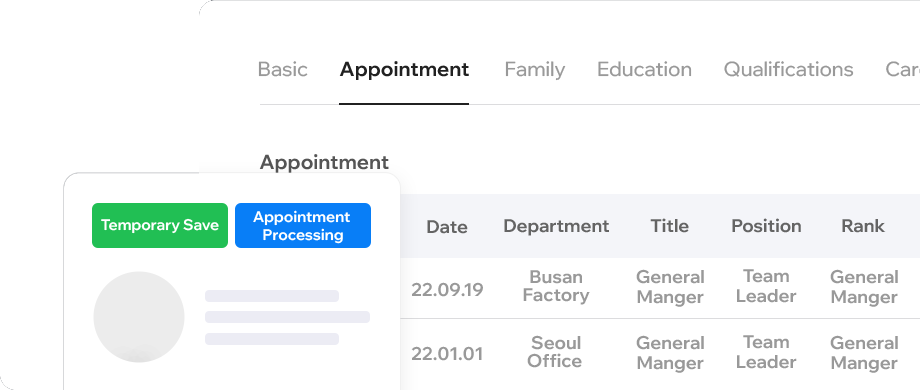Select the Seoul Office department cell
Screen dimensions: 920x390
coord(554,351)
